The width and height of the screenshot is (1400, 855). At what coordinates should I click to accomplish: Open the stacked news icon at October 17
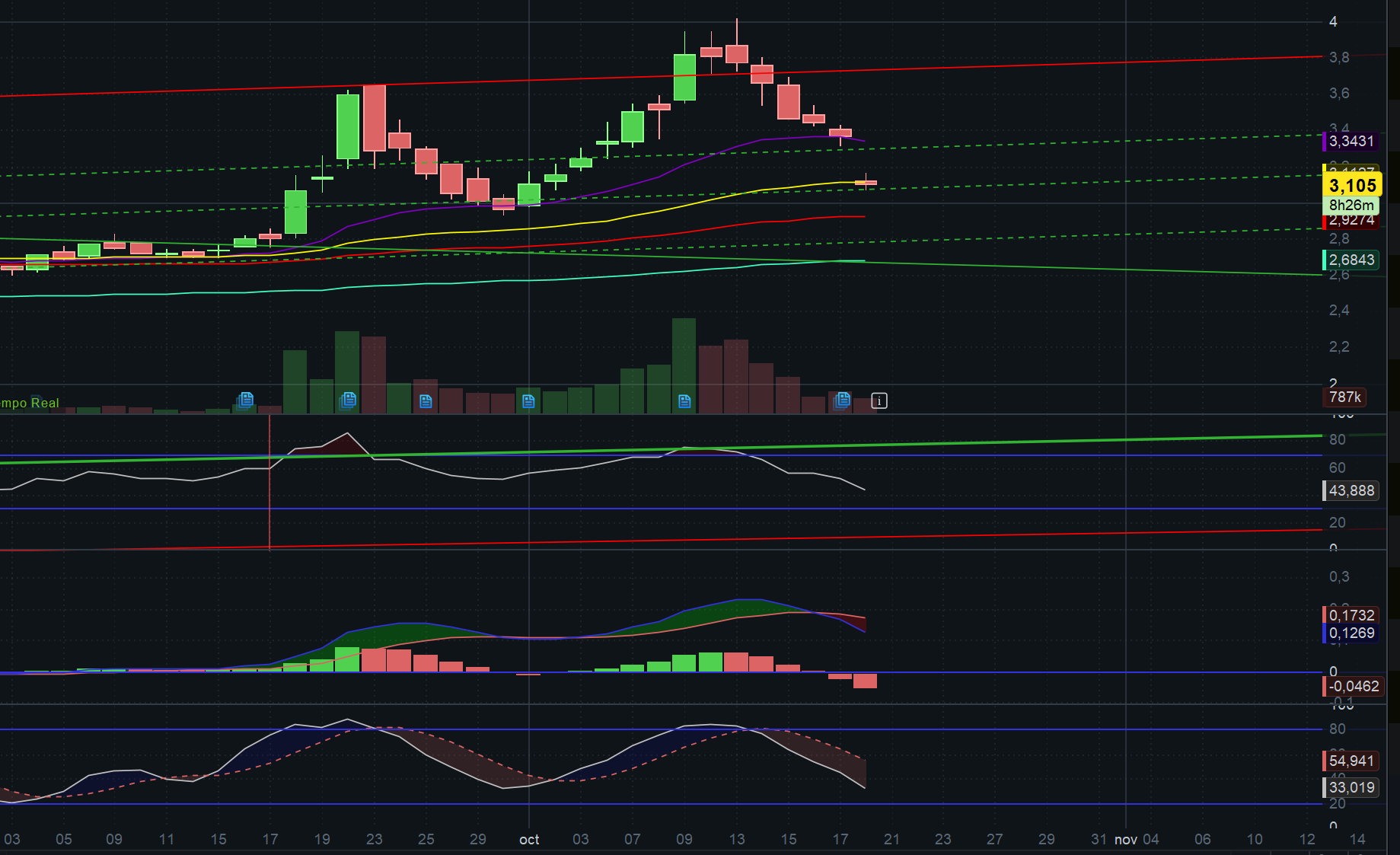tap(841, 400)
